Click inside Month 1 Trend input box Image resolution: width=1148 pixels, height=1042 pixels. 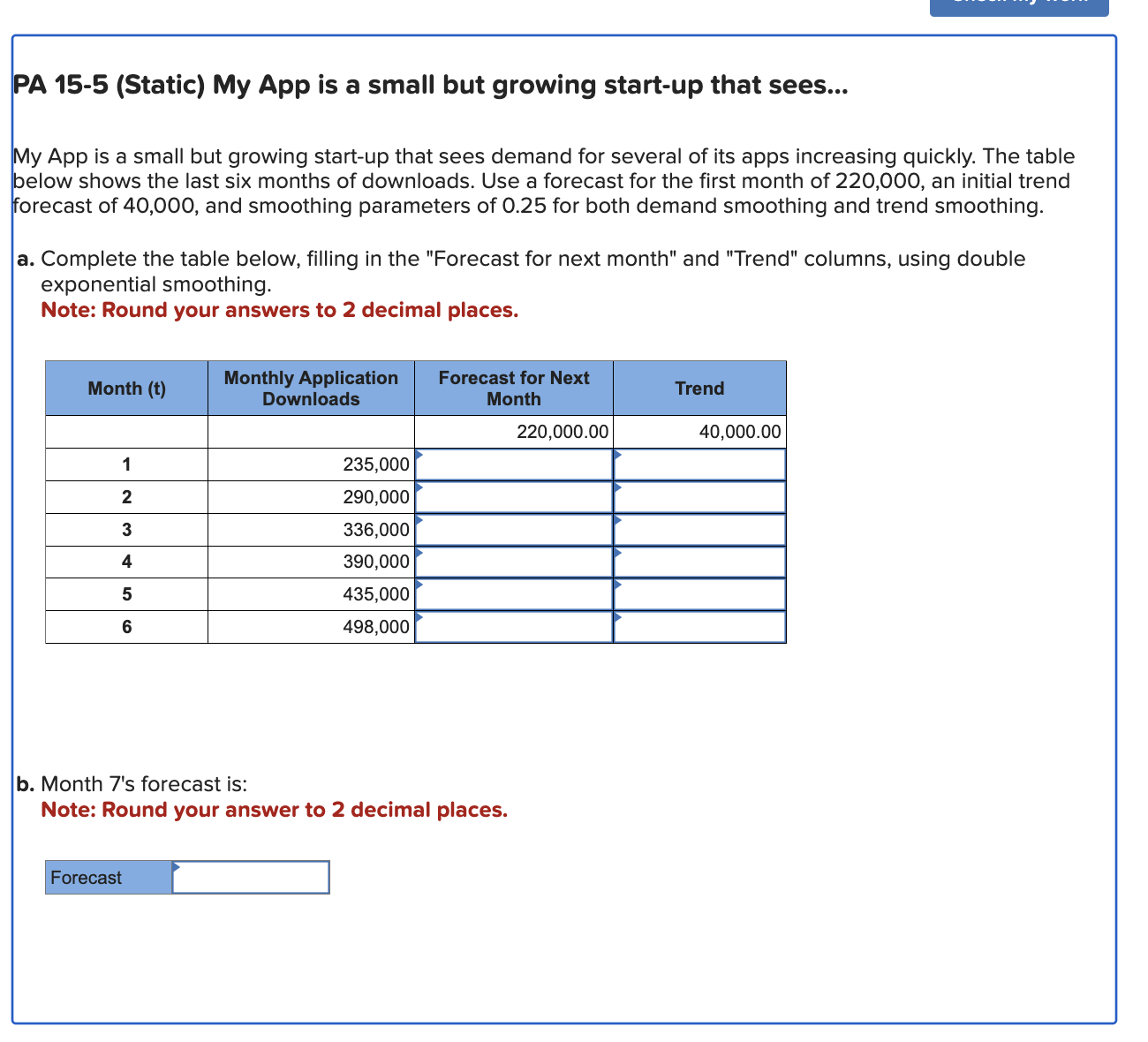pyautogui.click(x=699, y=464)
